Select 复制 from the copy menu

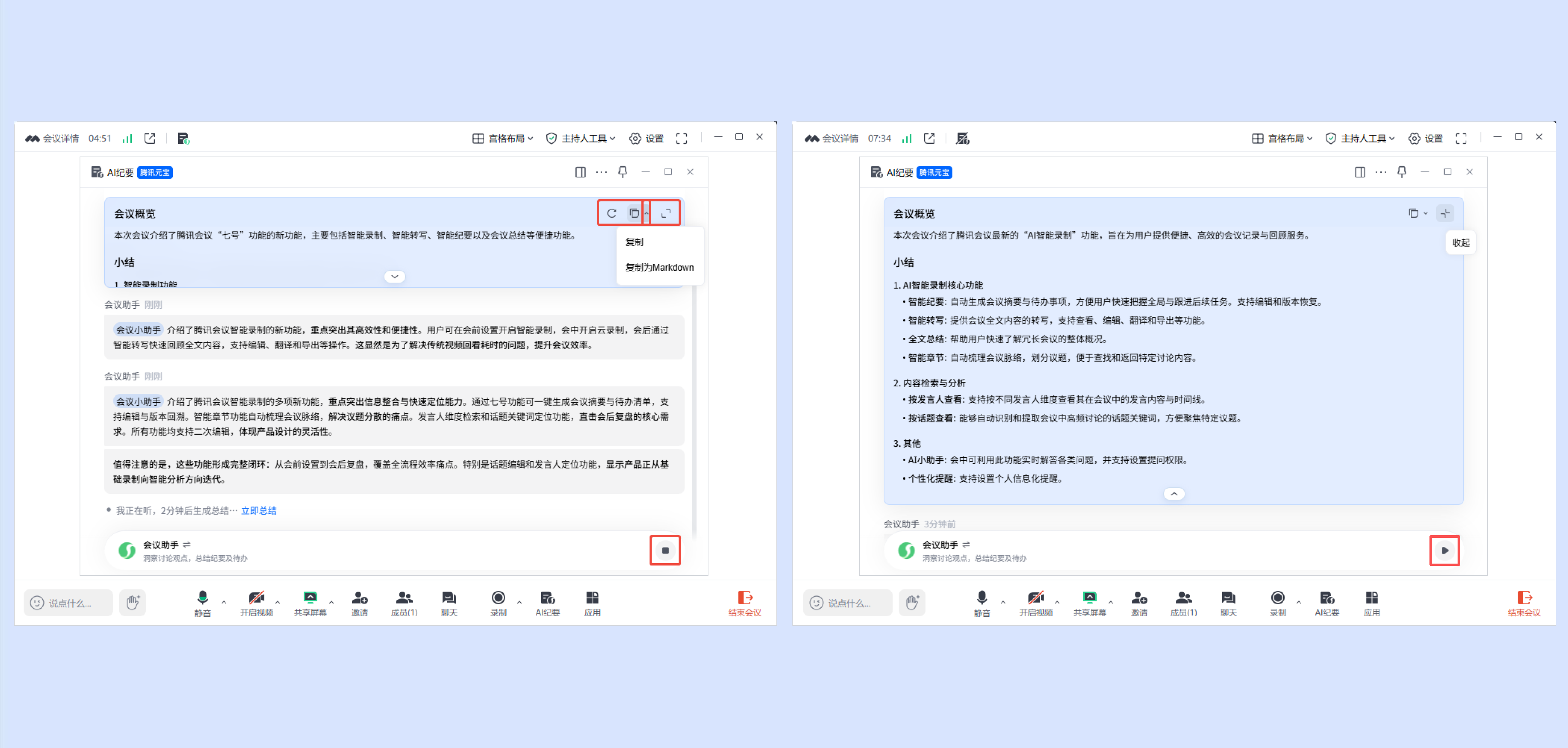[634, 242]
